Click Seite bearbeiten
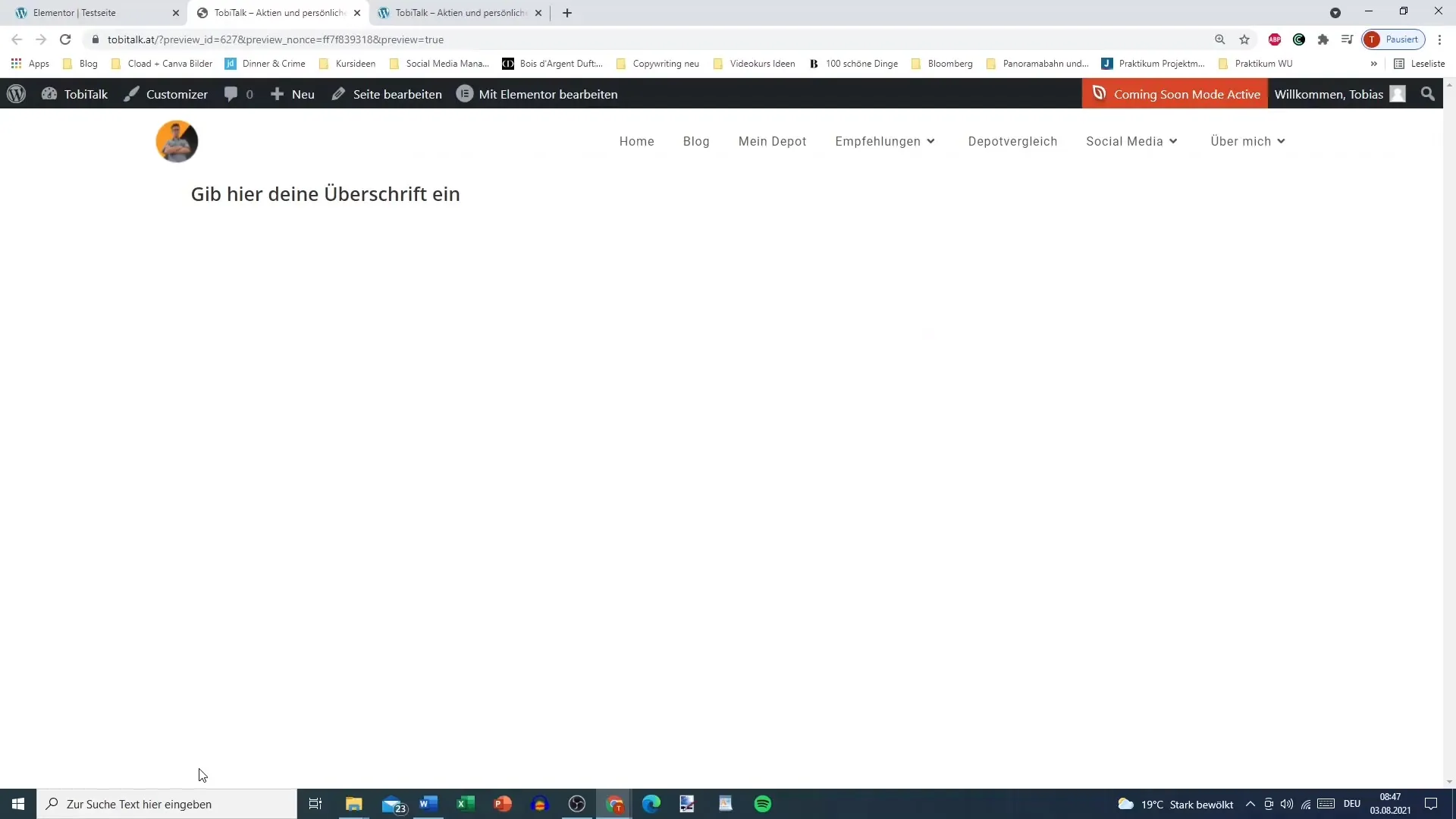Screen dimensions: 1456x819 click(x=387, y=94)
